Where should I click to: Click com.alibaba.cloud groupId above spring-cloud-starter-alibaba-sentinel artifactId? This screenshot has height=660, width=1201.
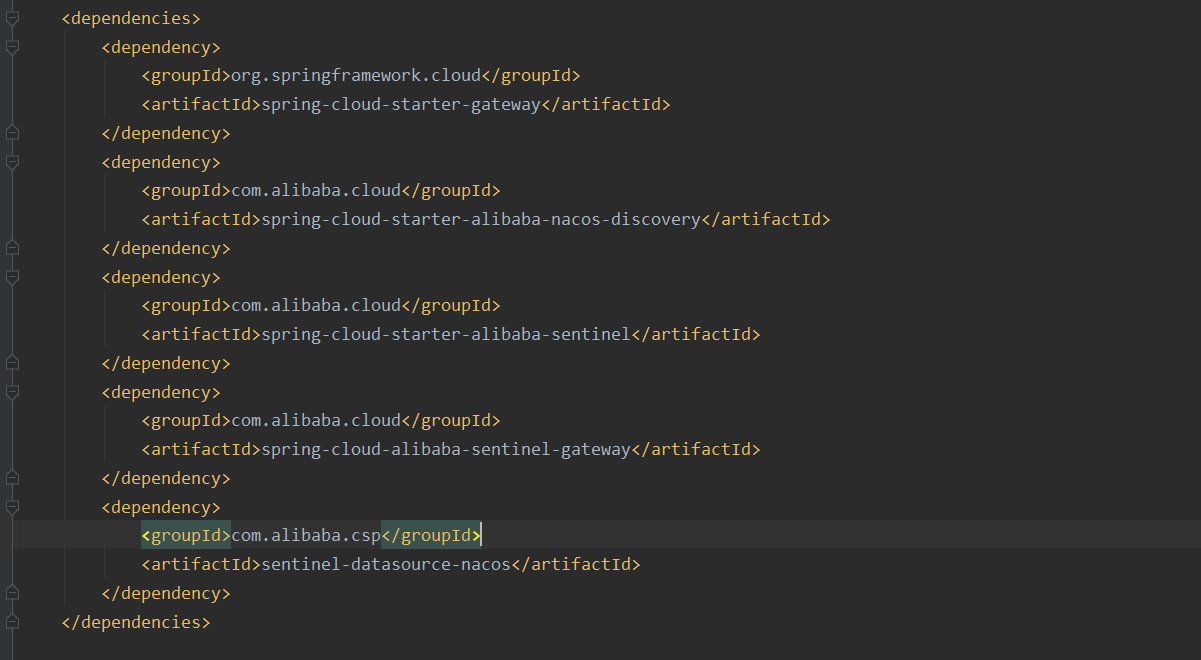tap(316, 305)
